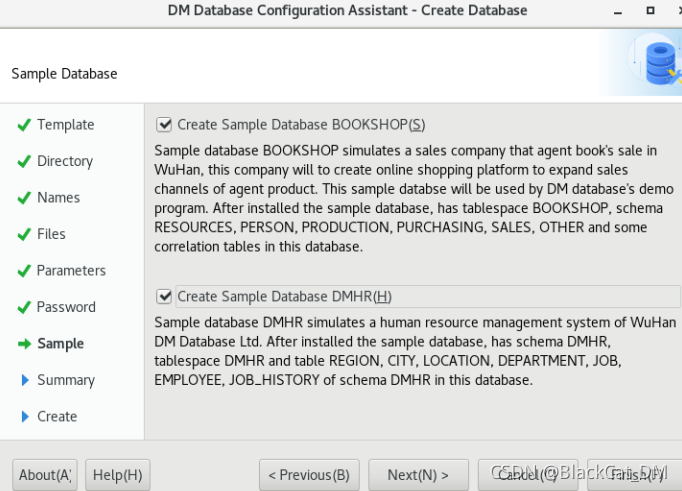Jump to Summary step
The image size is (682, 491).
(66, 381)
